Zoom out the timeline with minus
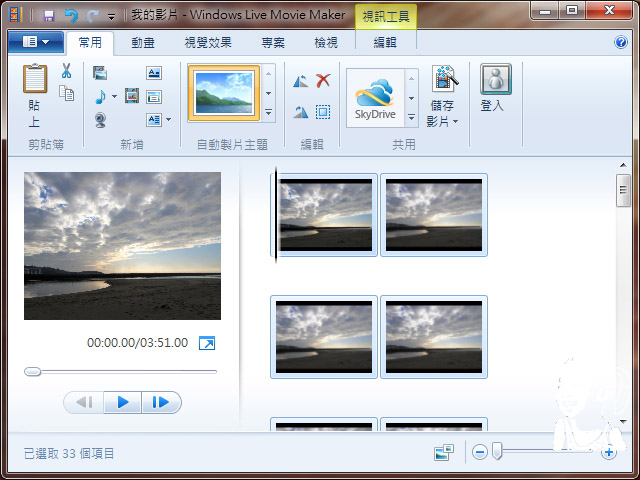The width and height of the screenshot is (640, 480). tap(480, 452)
